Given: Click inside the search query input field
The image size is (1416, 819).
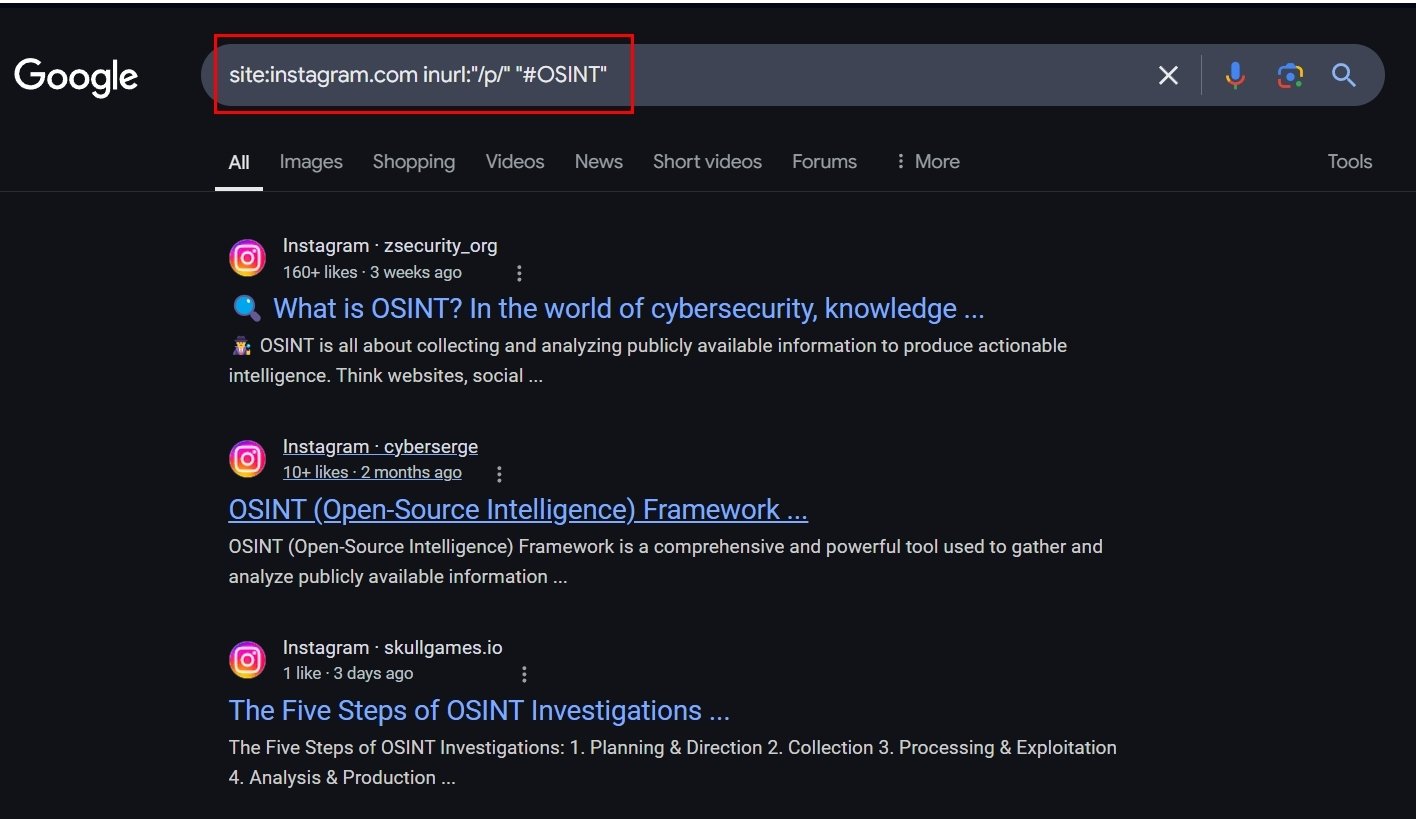Looking at the screenshot, I should [x=600, y=74].
